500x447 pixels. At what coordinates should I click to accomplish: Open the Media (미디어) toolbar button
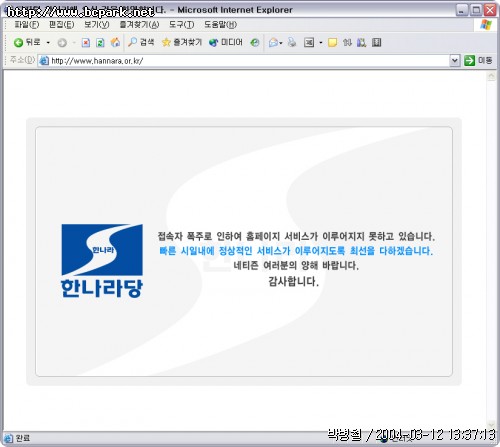[x=226, y=42]
